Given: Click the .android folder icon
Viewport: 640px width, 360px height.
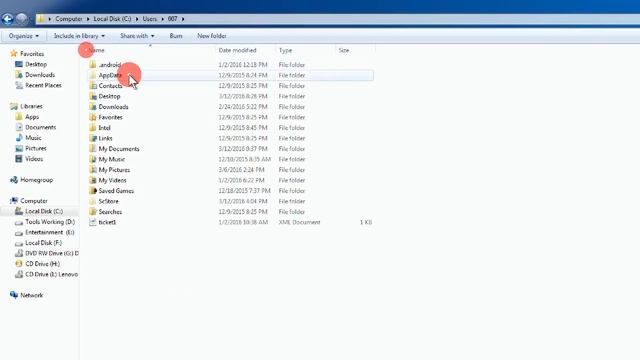Looking at the screenshot, I should [x=93, y=64].
